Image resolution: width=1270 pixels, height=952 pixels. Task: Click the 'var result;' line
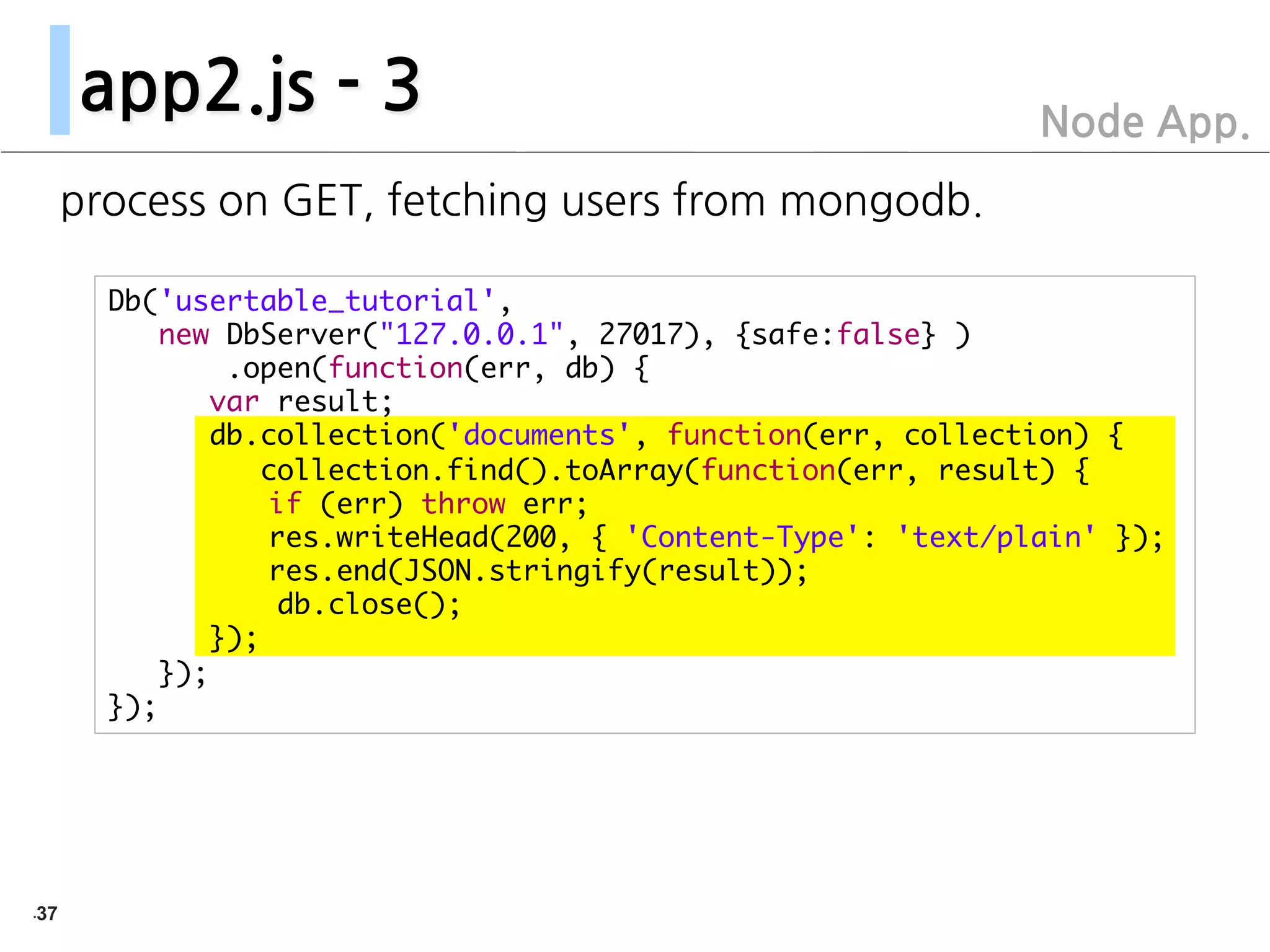click(301, 402)
